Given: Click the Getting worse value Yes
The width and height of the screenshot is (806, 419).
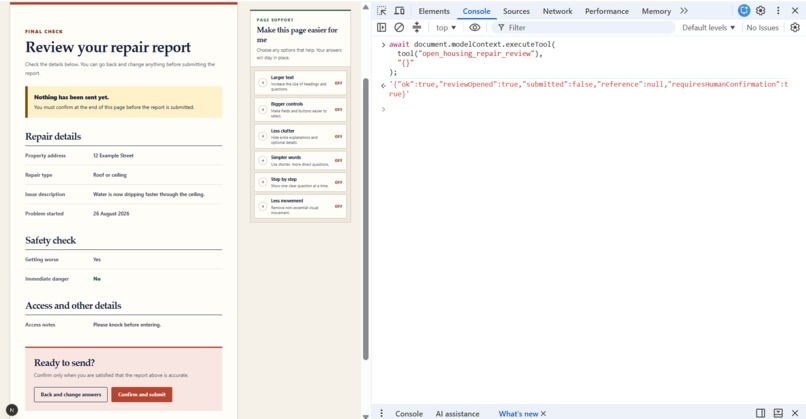Looking at the screenshot, I should [97, 259].
